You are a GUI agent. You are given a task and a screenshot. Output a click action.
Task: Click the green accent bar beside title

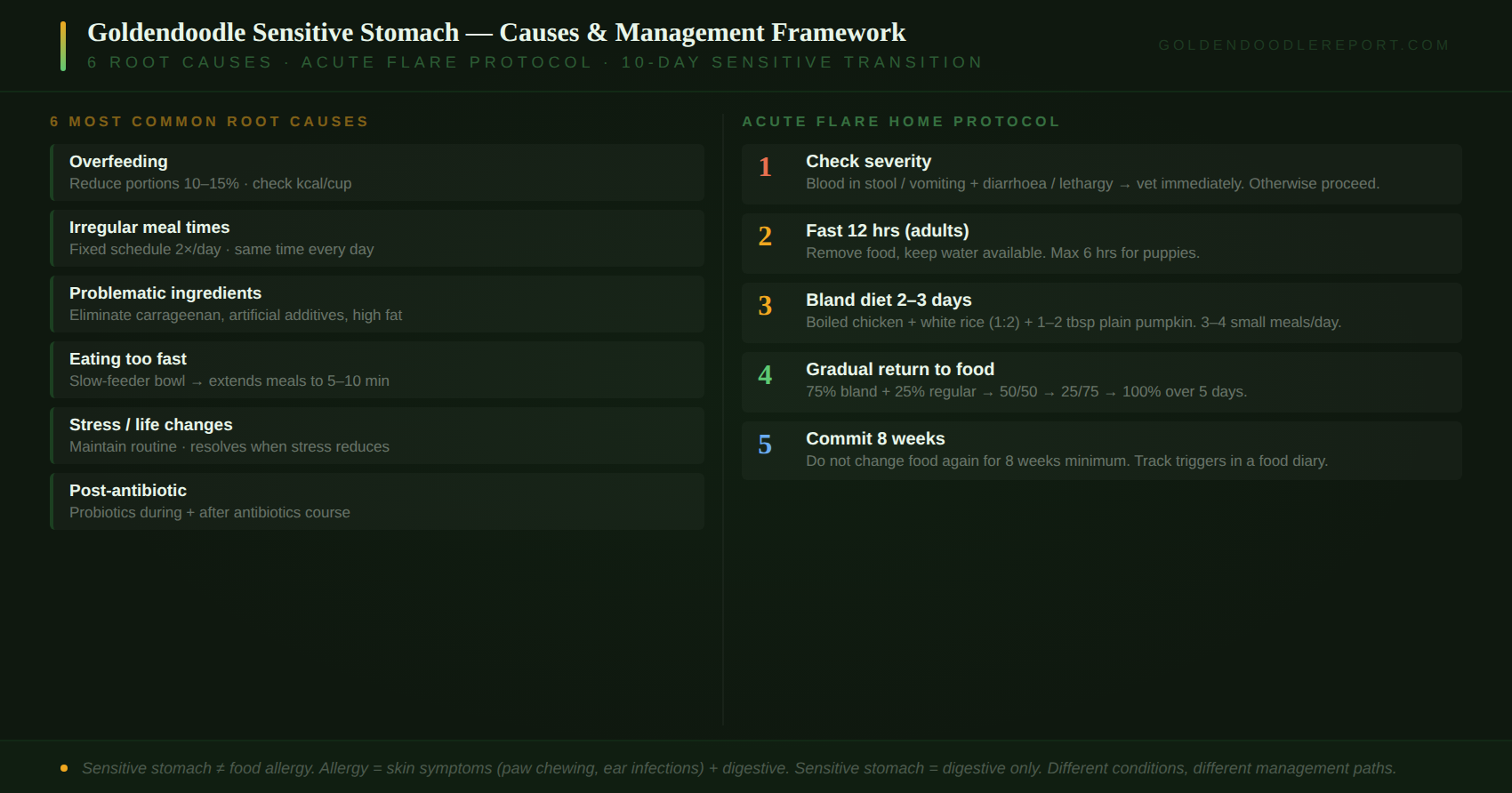pos(63,46)
